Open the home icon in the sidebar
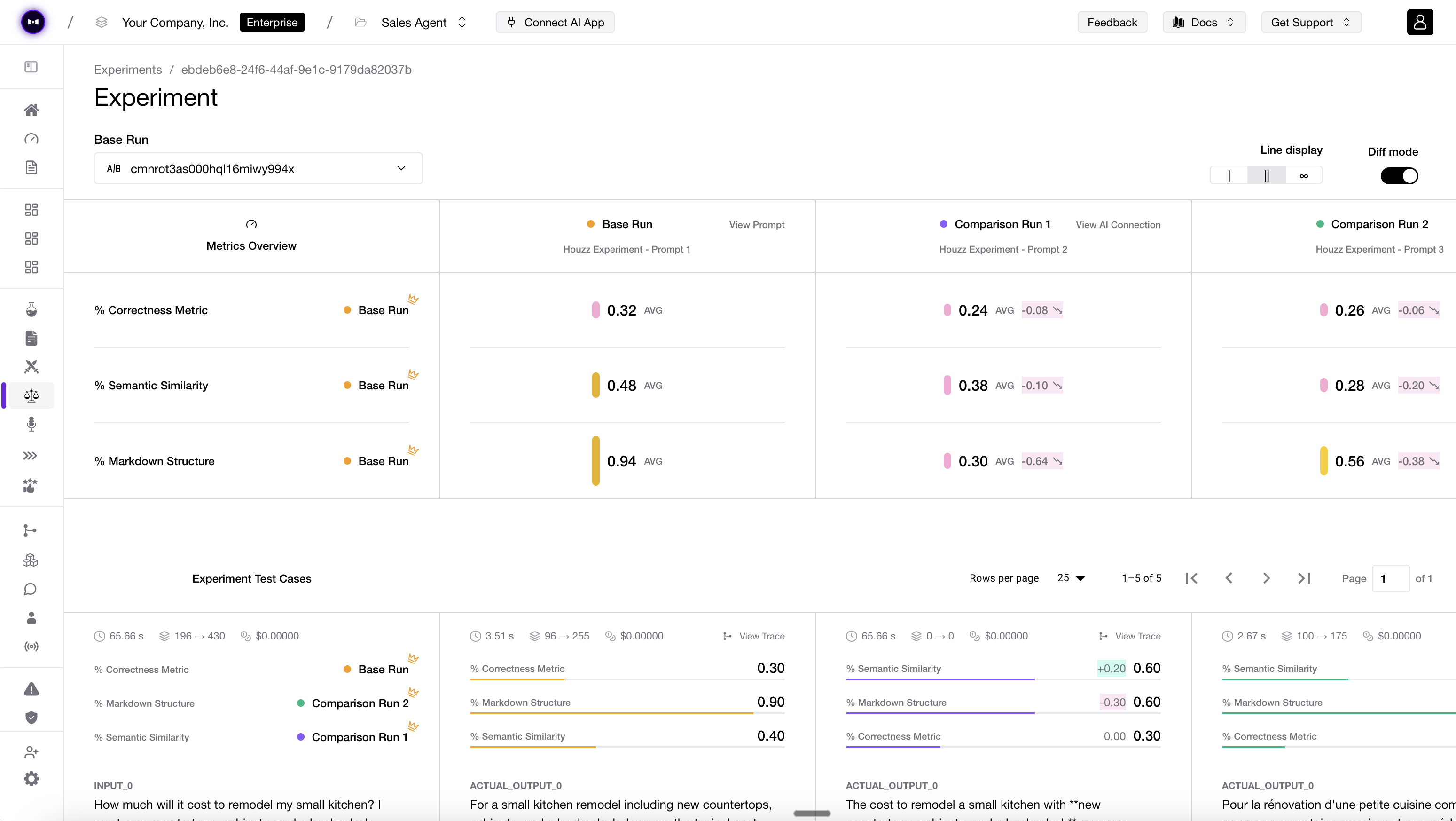The height and width of the screenshot is (821, 1456). tap(31, 109)
